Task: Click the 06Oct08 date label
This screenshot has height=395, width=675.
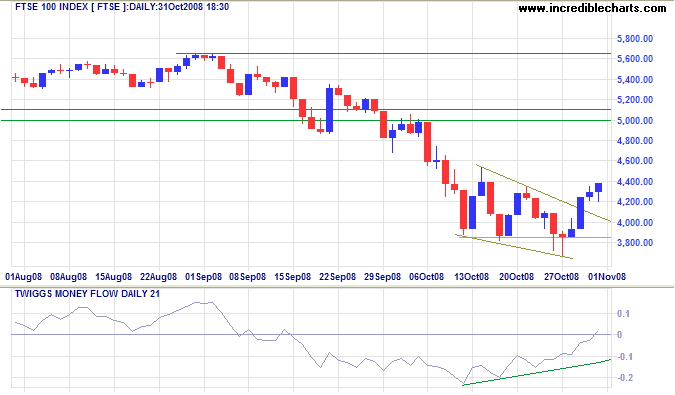Action: click(426, 277)
